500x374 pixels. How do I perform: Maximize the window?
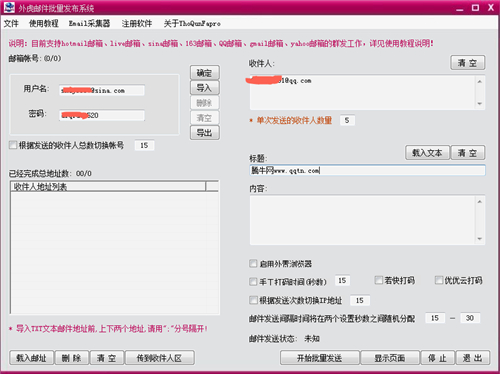(476, 7)
